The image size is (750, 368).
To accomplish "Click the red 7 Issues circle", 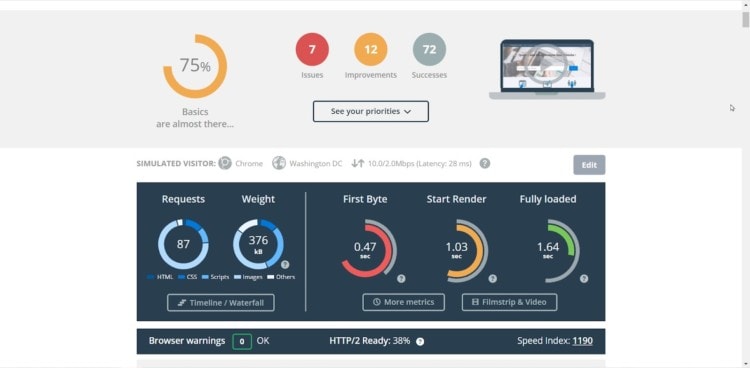I will [x=312, y=49].
